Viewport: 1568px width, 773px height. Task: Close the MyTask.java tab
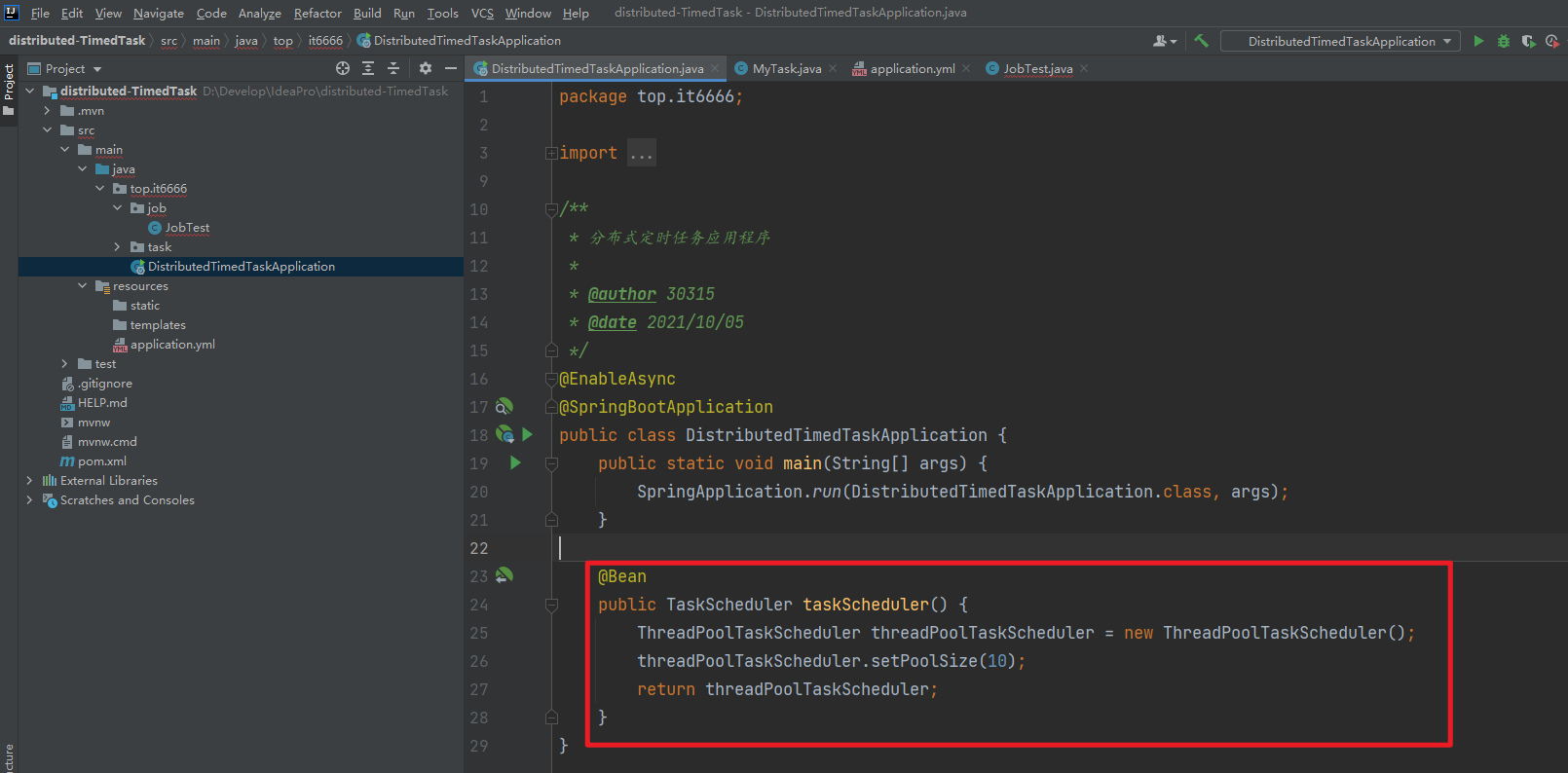click(833, 68)
